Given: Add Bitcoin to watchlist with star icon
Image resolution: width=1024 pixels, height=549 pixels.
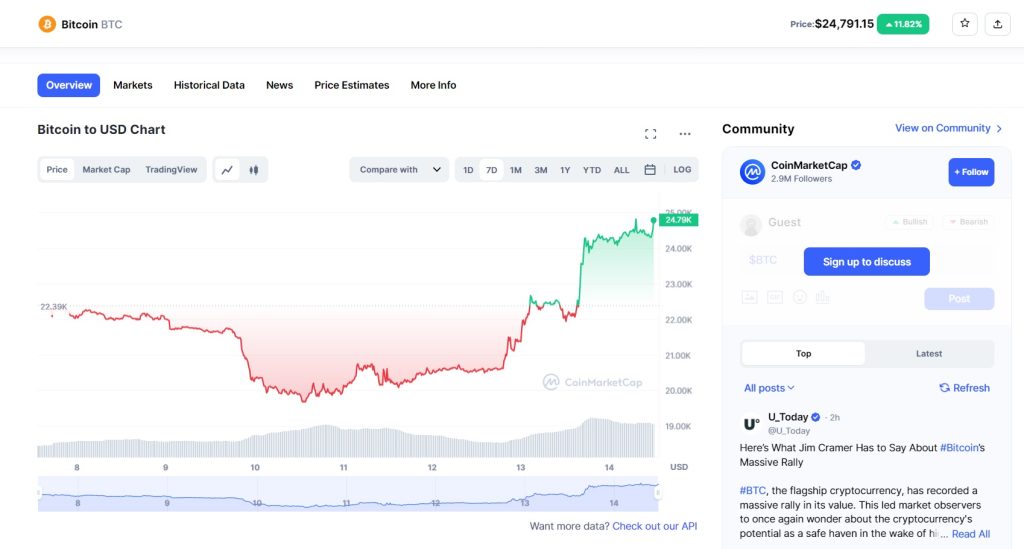Looking at the screenshot, I should tap(965, 24).
